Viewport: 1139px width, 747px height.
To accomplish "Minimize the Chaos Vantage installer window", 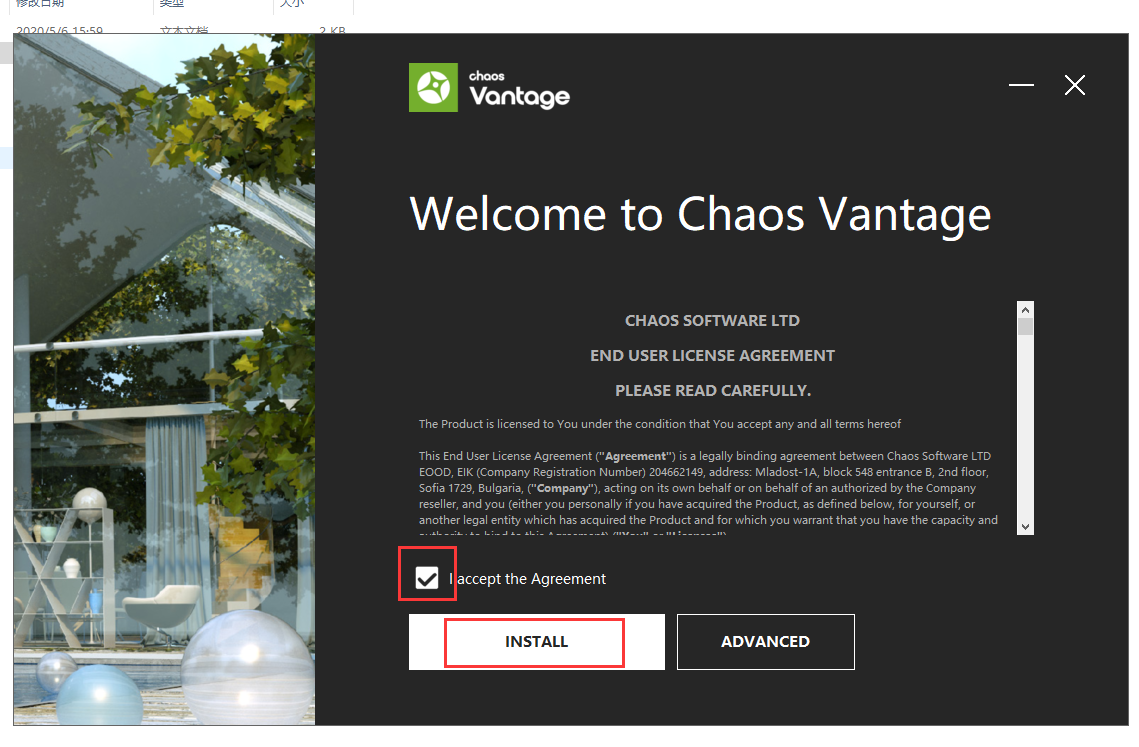I will coord(1021,85).
